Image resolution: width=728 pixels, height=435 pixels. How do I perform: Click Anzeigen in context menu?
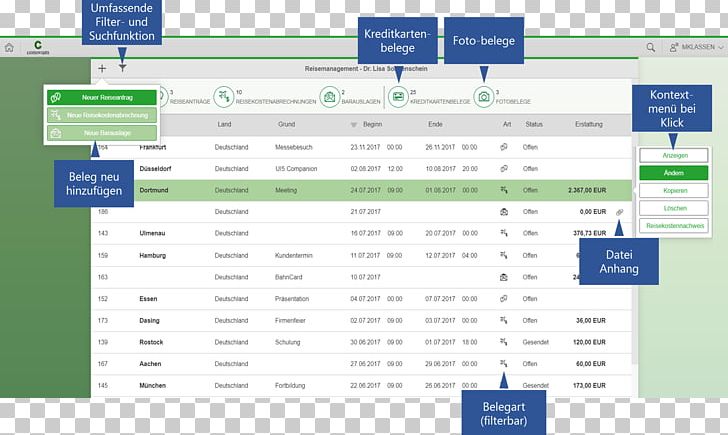[x=675, y=156]
